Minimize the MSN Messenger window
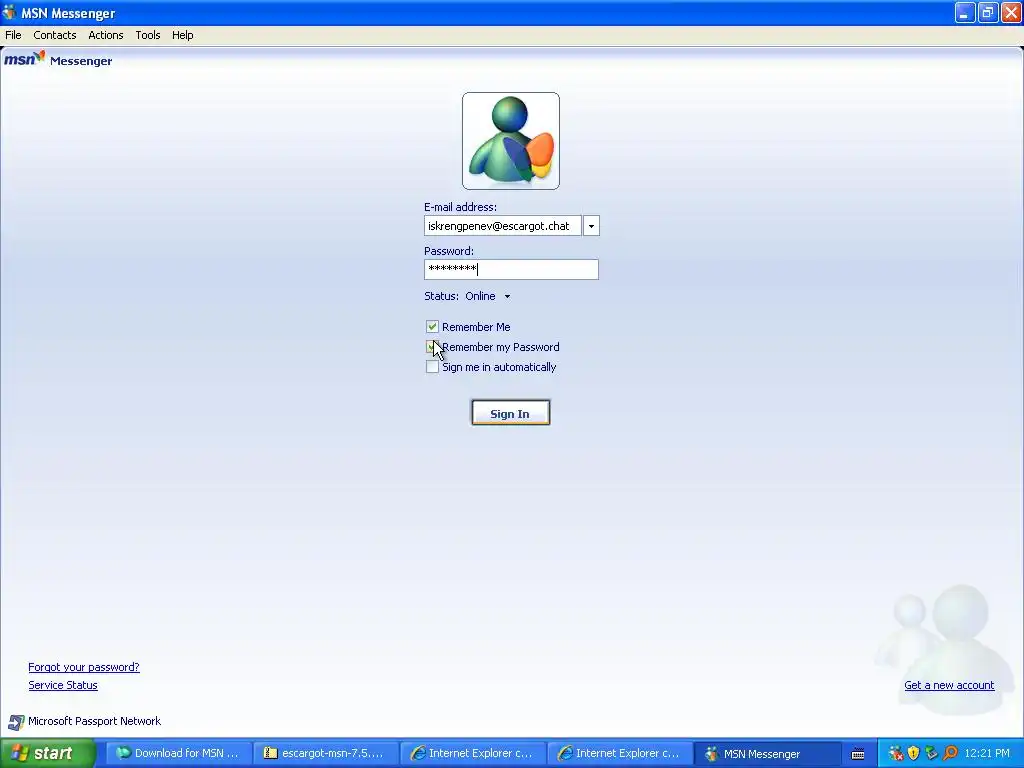 [965, 12]
